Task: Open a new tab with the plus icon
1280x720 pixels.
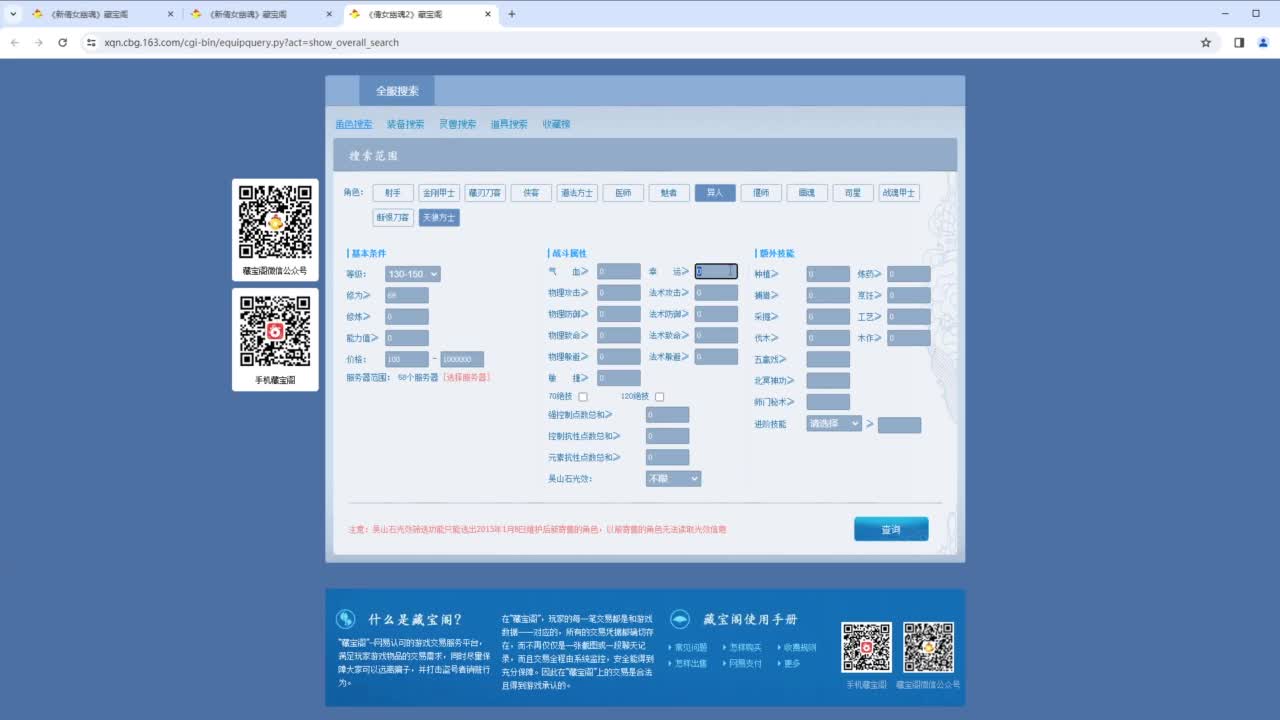Action: 512,14
